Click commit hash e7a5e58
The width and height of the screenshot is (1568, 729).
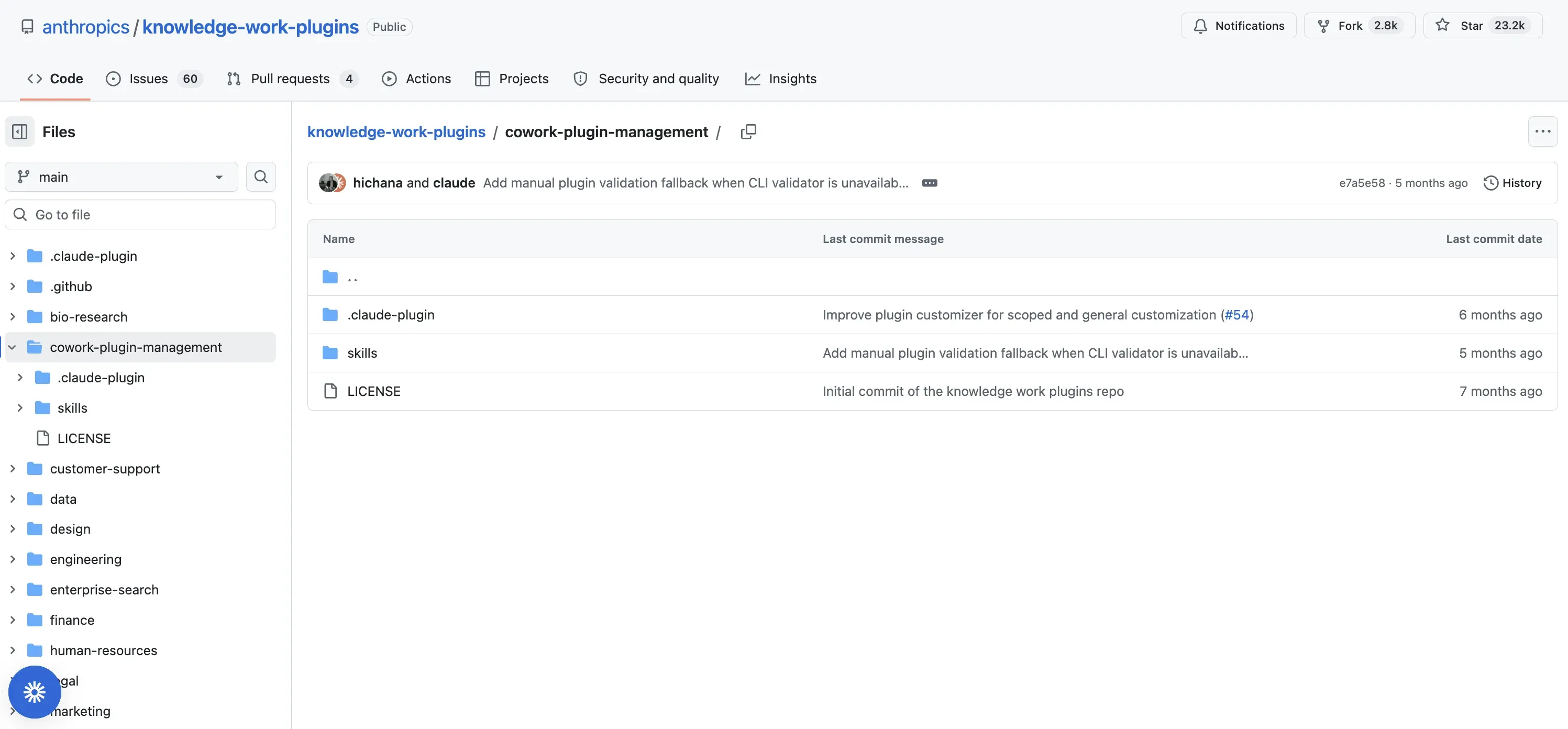point(1362,183)
